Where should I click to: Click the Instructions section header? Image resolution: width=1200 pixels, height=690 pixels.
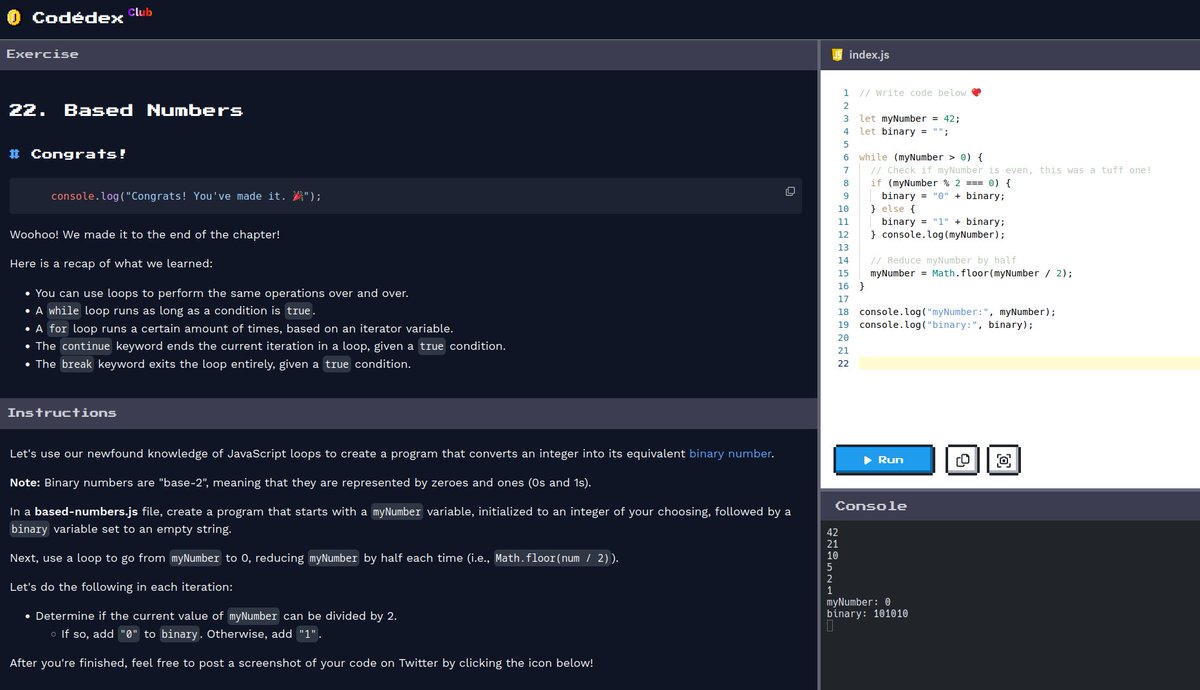pyautogui.click(x=62, y=412)
